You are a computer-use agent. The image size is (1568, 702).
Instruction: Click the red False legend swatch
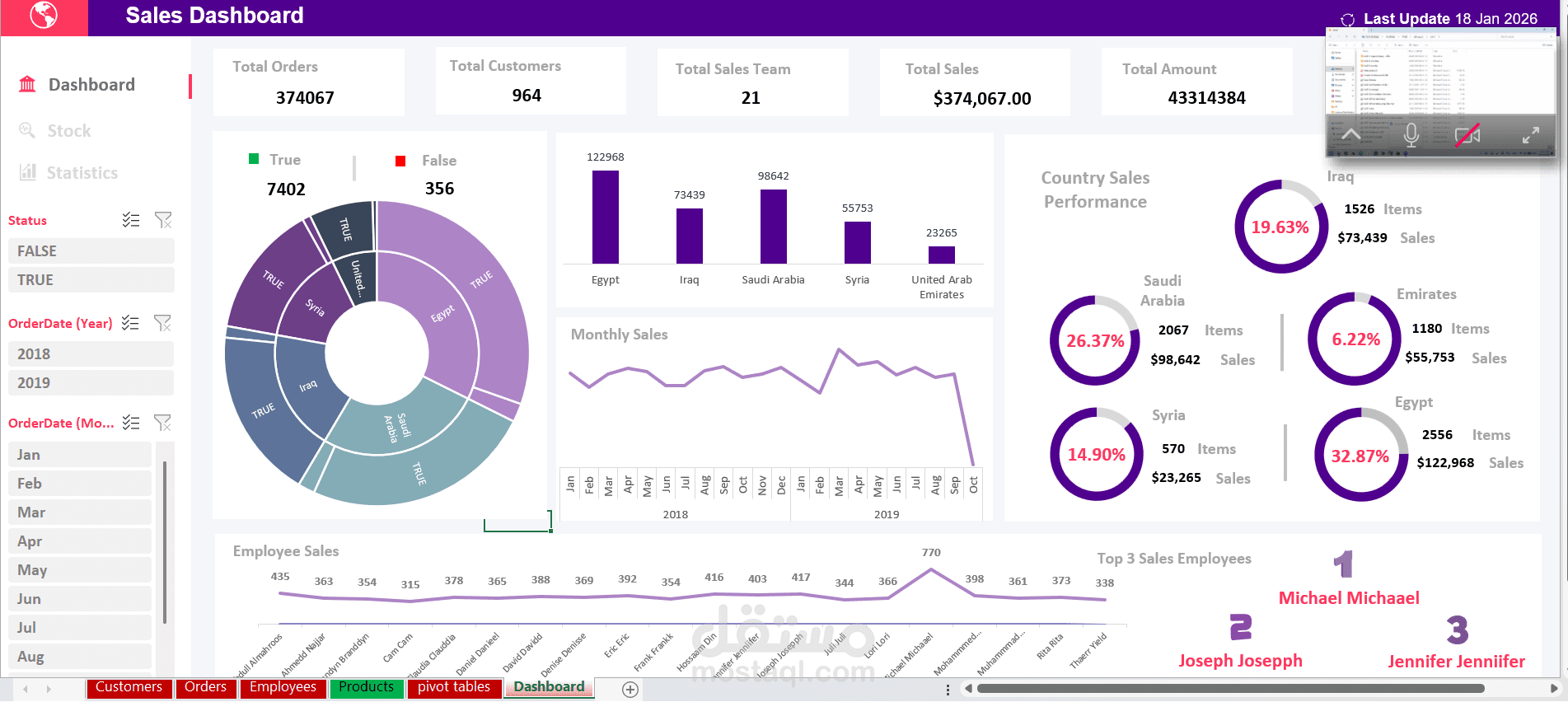[x=400, y=161]
